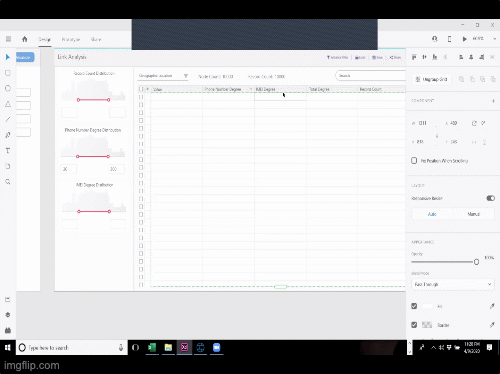The width and height of the screenshot is (500, 374).
Task: Click the Windows Start button
Action: [x=8, y=348]
